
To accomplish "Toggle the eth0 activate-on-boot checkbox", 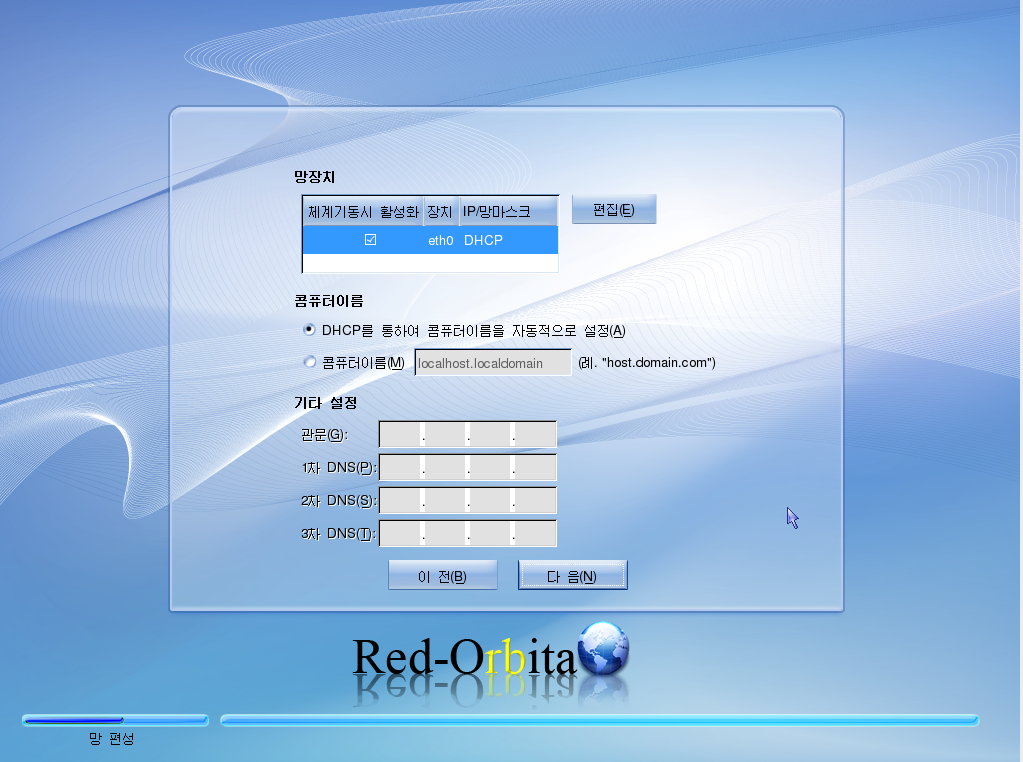I will tap(370, 240).
